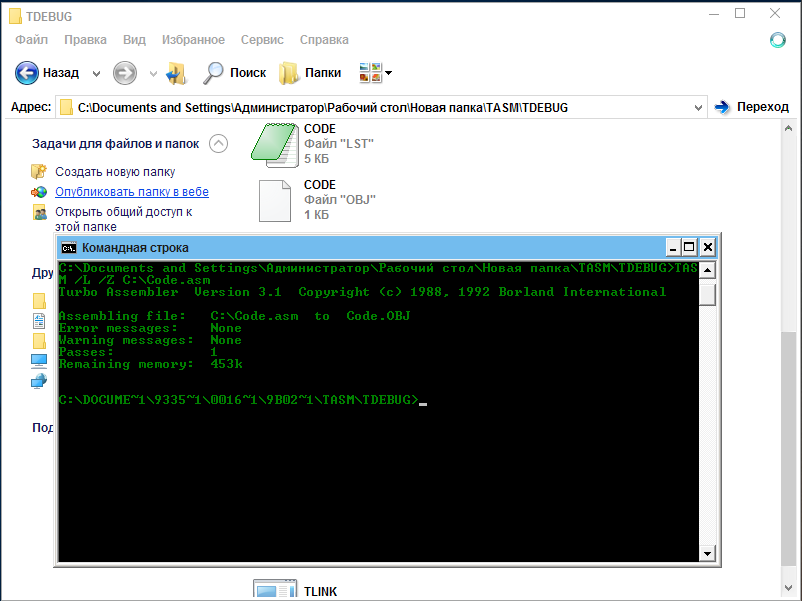This screenshot has width=802, height=601.
Task: Open the Файл menu
Action: pyautogui.click(x=32, y=40)
